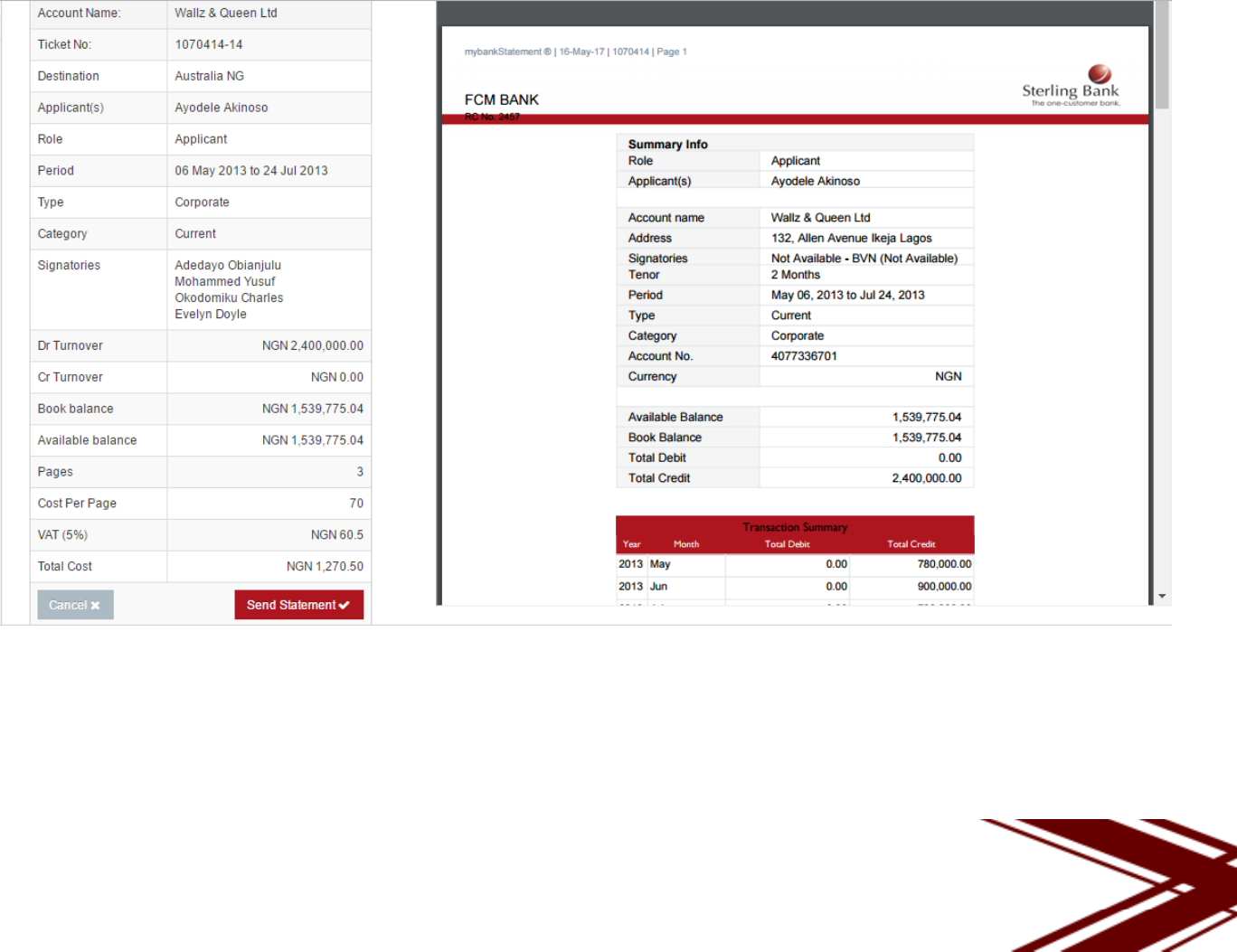Click the Dr Turnover amount NGN 2,400,000.00
Image resolution: width=1237 pixels, height=952 pixels.
313,346
